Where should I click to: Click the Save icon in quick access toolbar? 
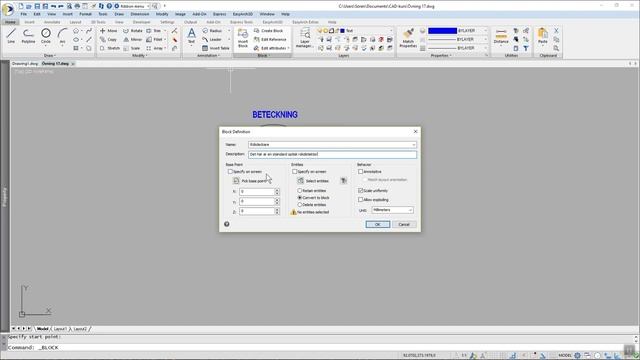tap(37, 6)
